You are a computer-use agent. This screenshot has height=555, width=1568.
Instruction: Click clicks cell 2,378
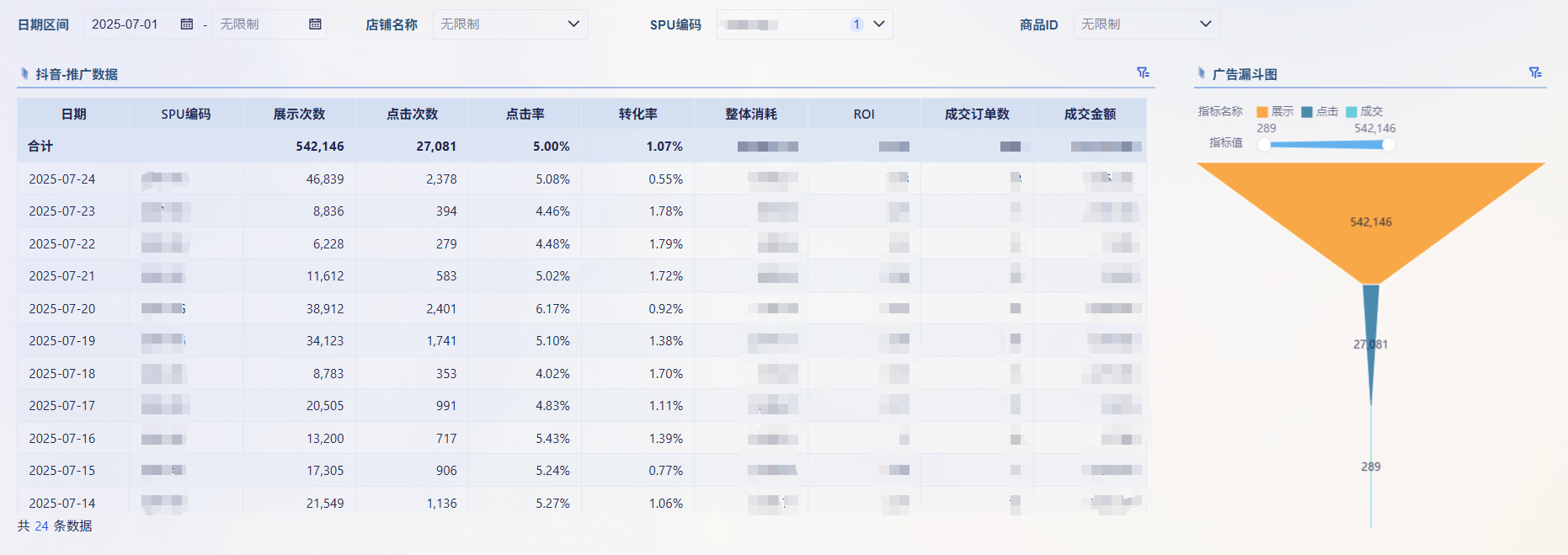coord(441,179)
